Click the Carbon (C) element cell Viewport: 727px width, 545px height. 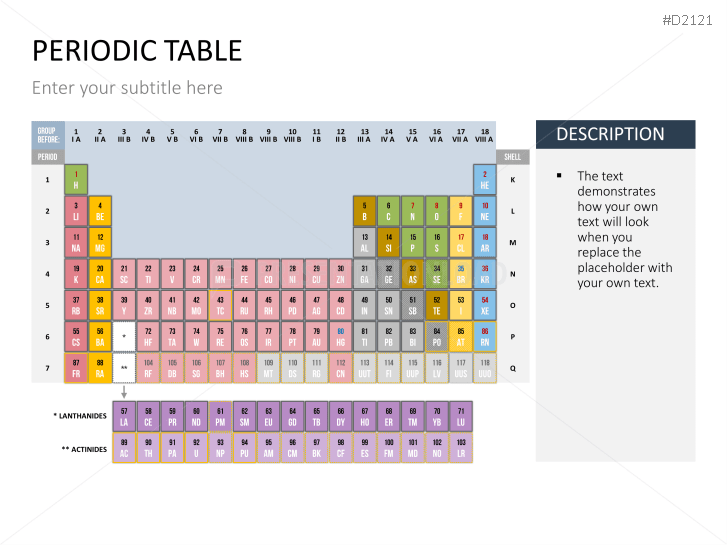coord(388,211)
